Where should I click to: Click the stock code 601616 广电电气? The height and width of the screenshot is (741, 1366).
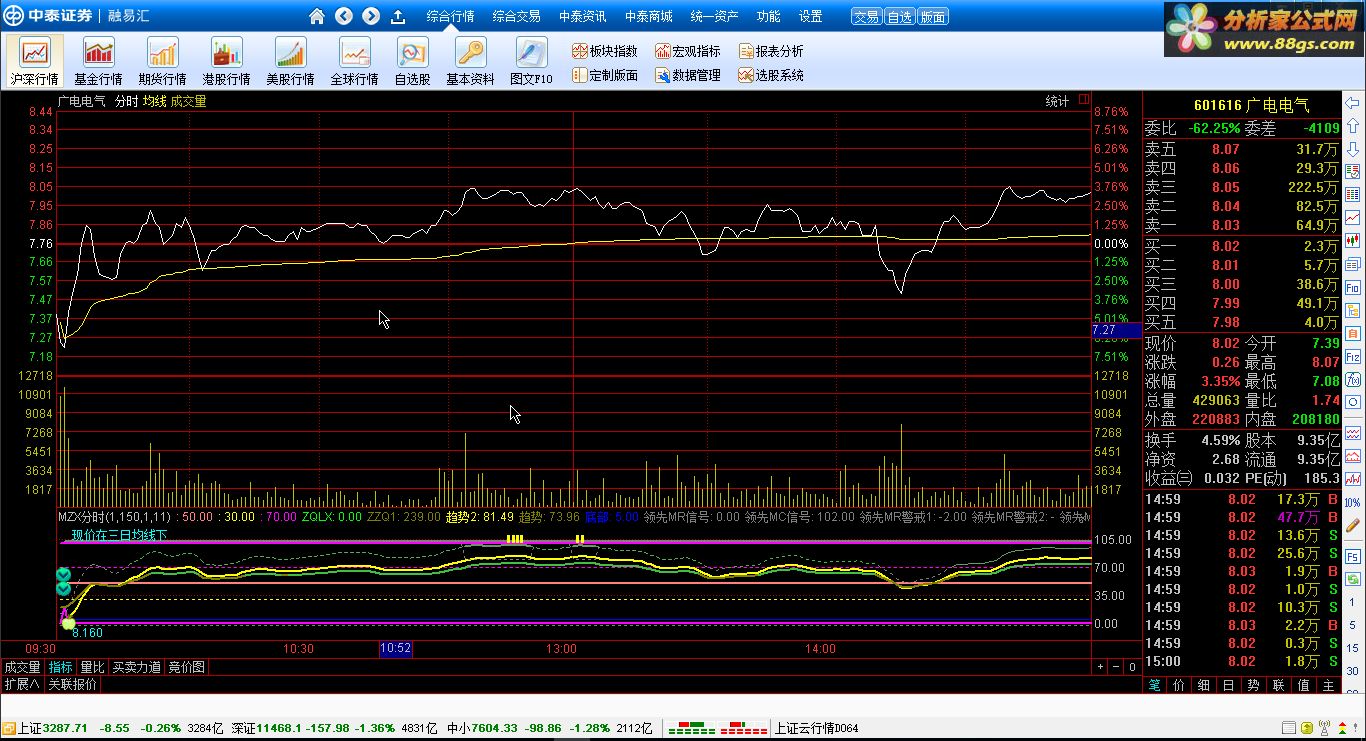pyautogui.click(x=1251, y=106)
